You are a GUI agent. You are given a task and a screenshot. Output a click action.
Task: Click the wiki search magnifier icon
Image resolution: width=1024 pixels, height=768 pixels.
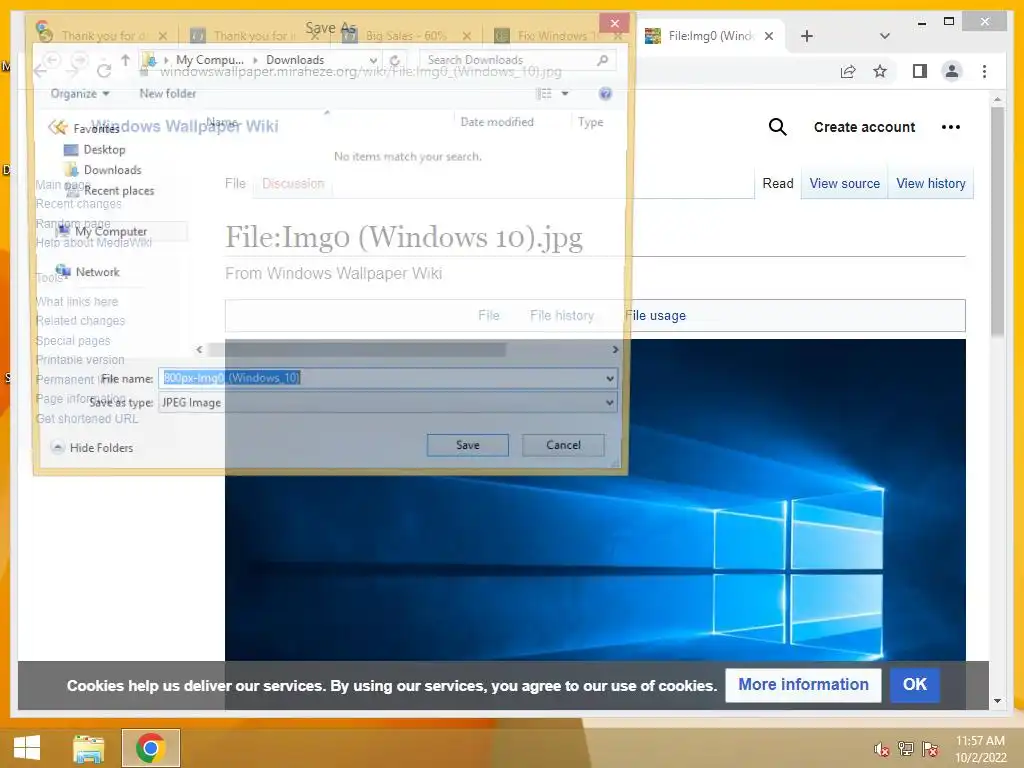777,127
